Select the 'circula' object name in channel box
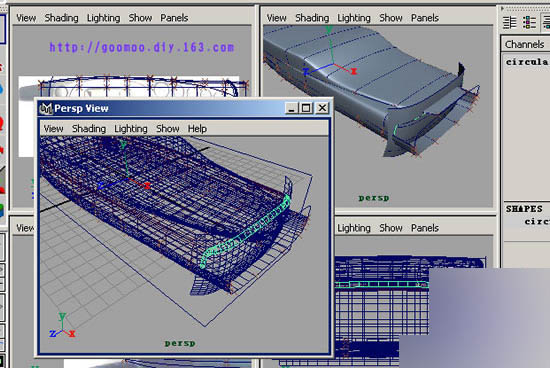 [526, 62]
